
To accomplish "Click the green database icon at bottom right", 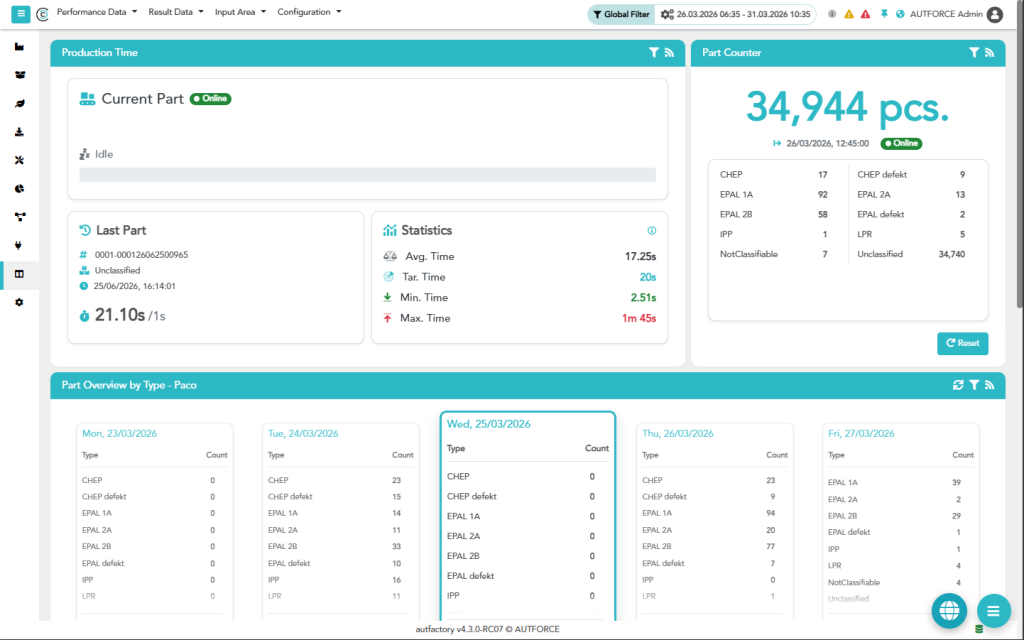I will click(979, 630).
